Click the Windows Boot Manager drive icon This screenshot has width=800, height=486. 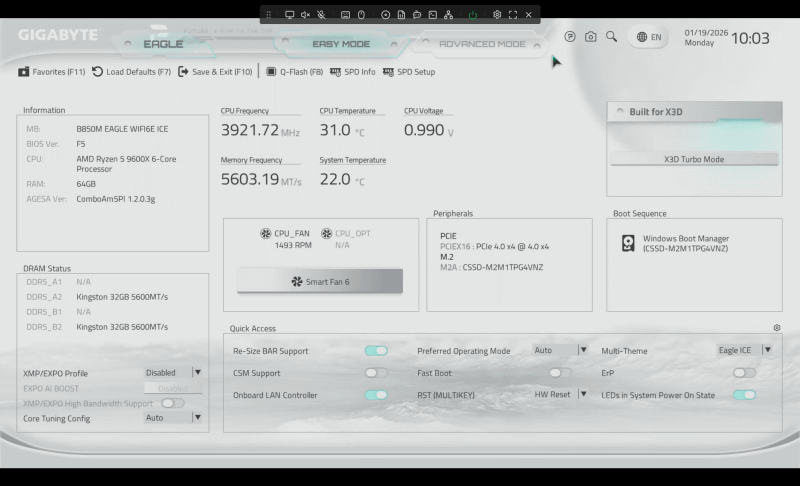tap(628, 243)
